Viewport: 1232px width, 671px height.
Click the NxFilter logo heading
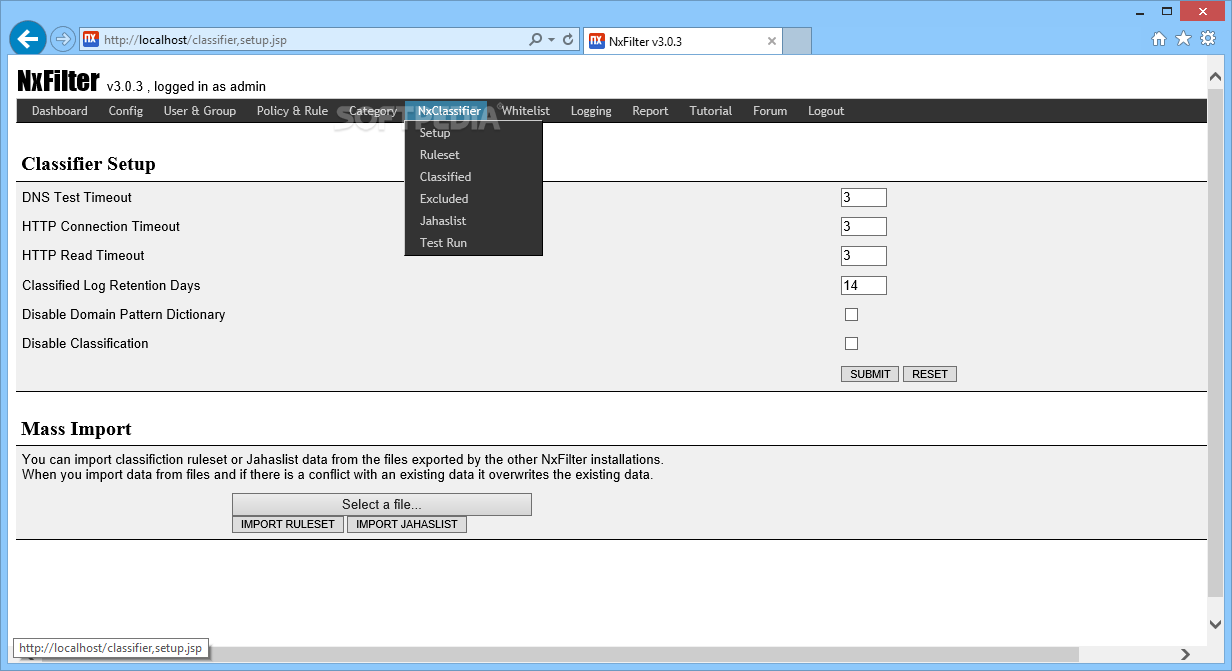[x=58, y=80]
